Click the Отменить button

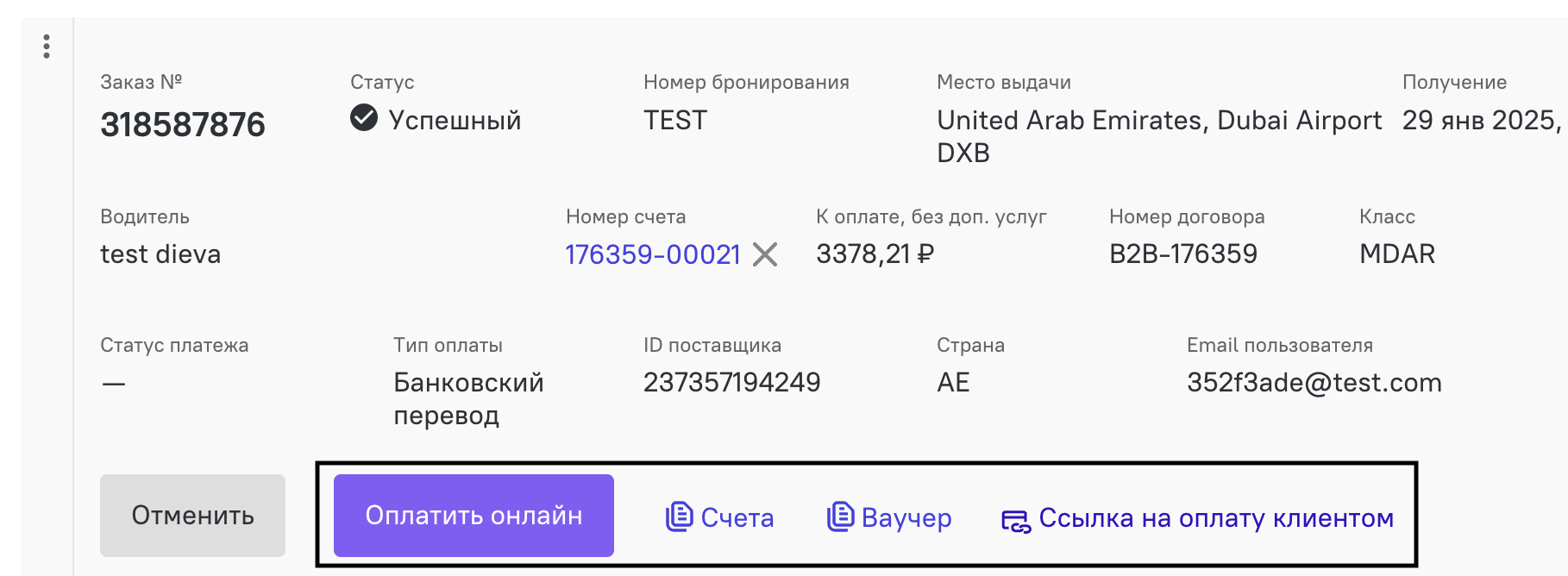[192, 516]
